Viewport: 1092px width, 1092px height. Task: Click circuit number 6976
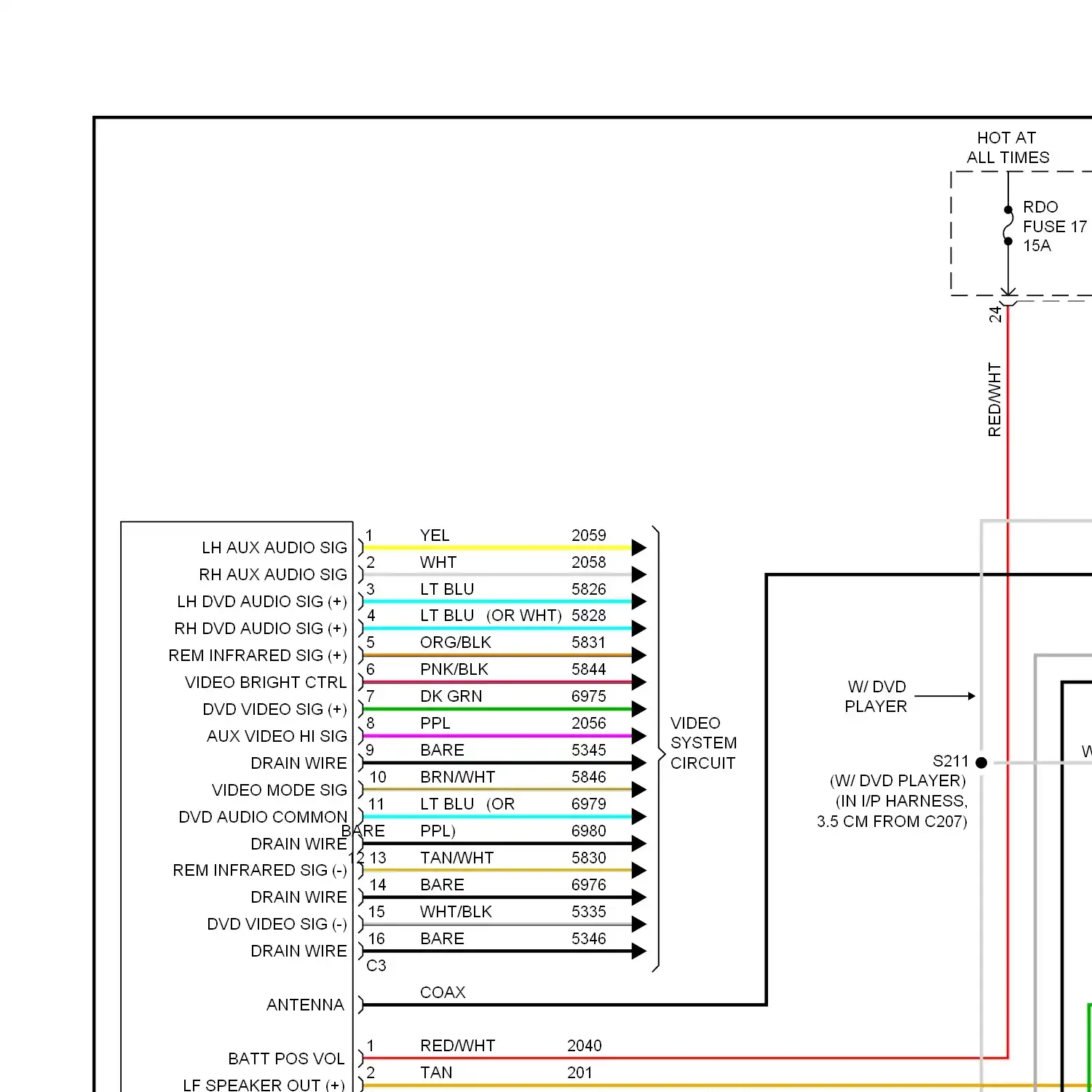588,885
